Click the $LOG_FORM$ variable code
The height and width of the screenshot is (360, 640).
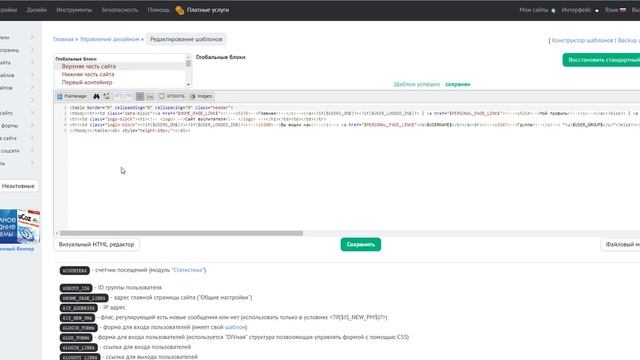[76, 338]
